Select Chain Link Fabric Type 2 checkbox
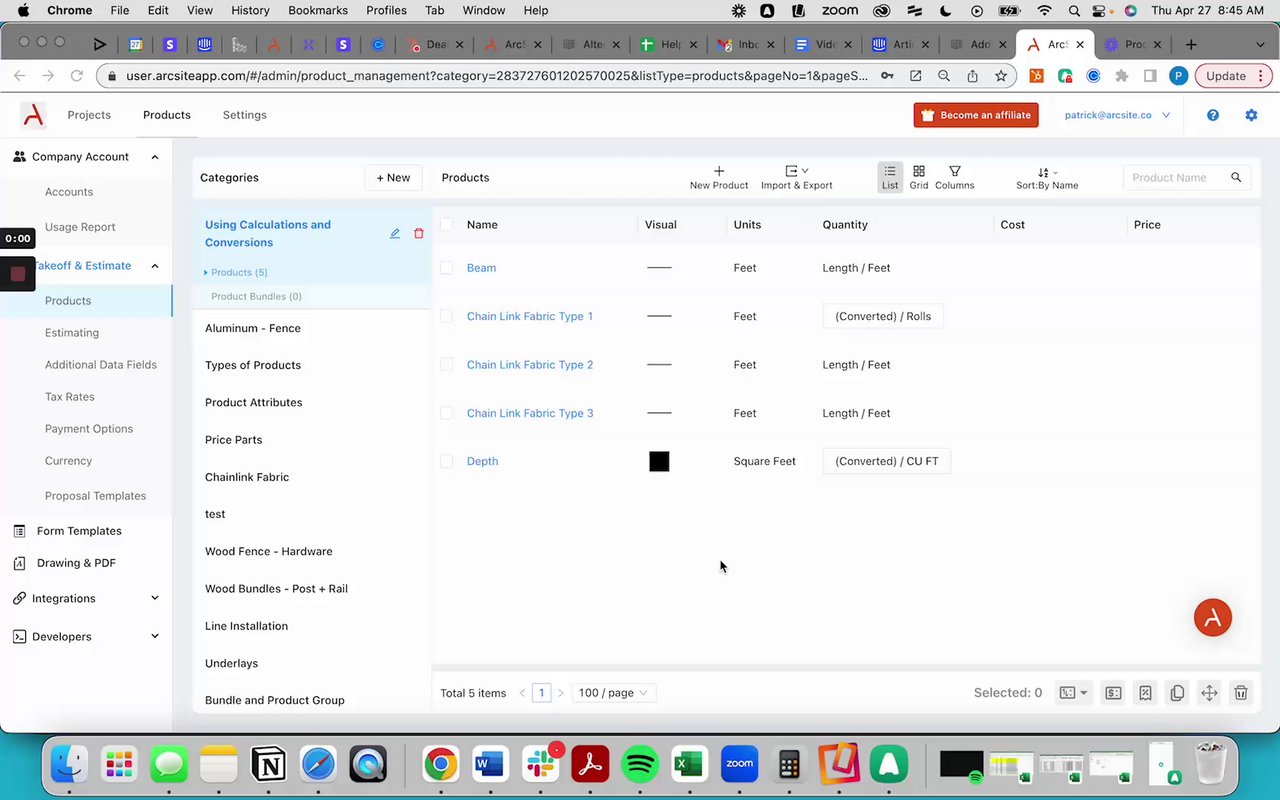Image resolution: width=1280 pixels, height=800 pixels. [447, 365]
